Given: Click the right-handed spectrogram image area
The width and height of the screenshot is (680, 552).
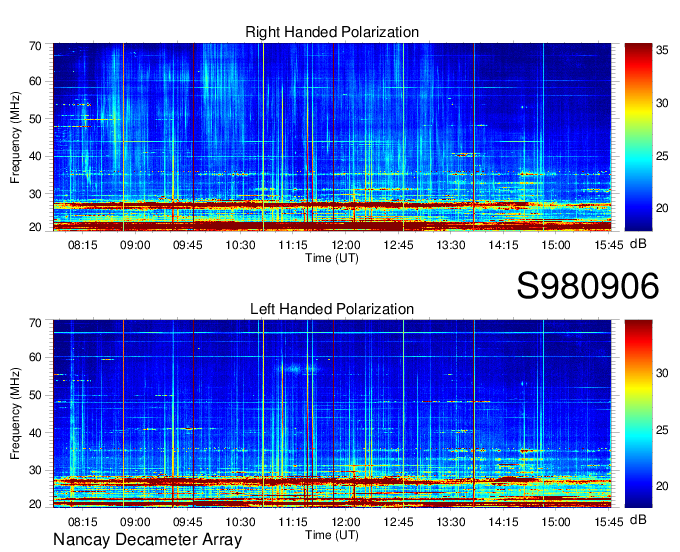Looking at the screenshot, I should (x=332, y=137).
